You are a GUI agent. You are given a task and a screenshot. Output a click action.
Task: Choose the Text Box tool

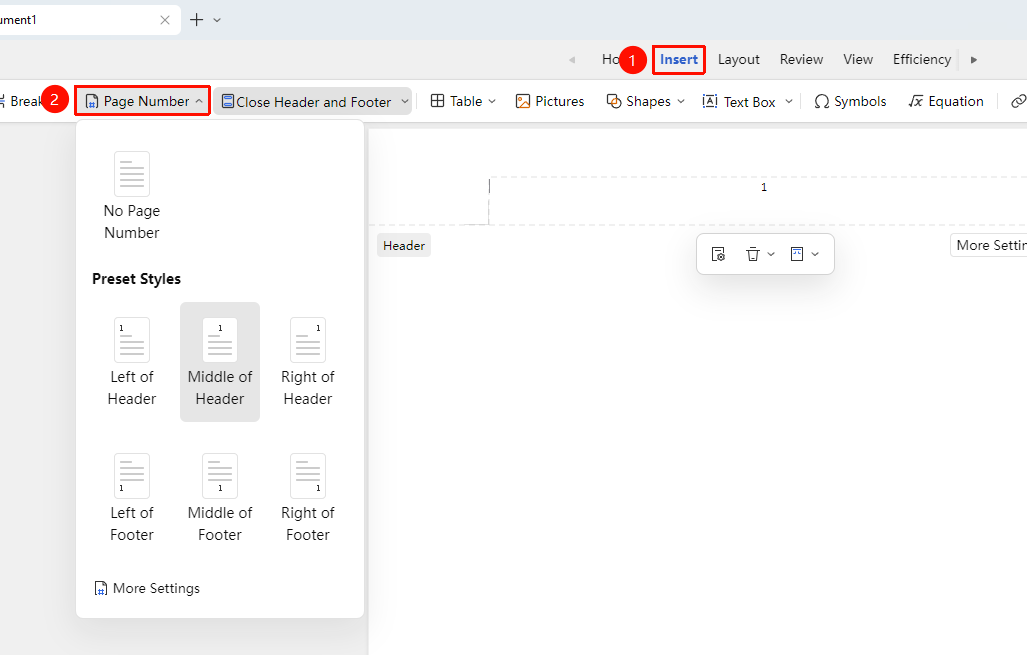[x=739, y=102]
